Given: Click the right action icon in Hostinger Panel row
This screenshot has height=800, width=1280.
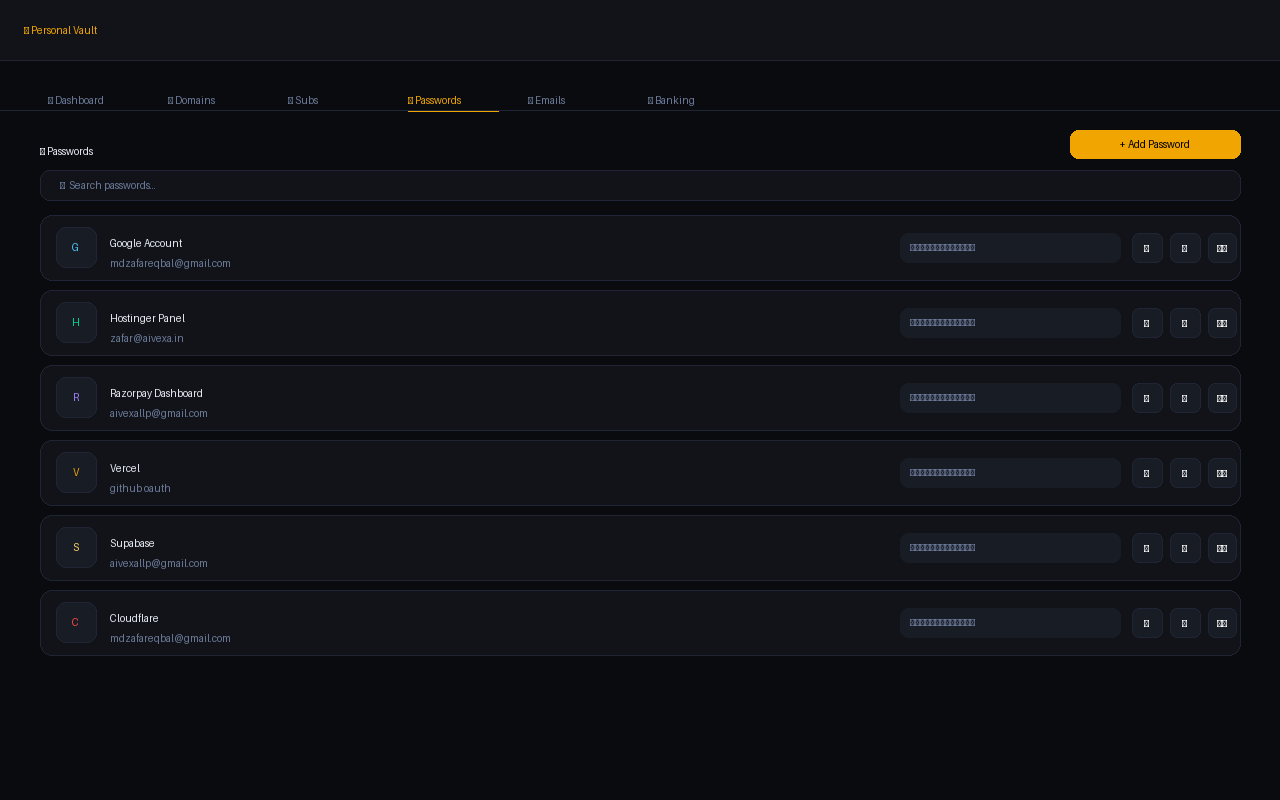Looking at the screenshot, I should [1222, 323].
